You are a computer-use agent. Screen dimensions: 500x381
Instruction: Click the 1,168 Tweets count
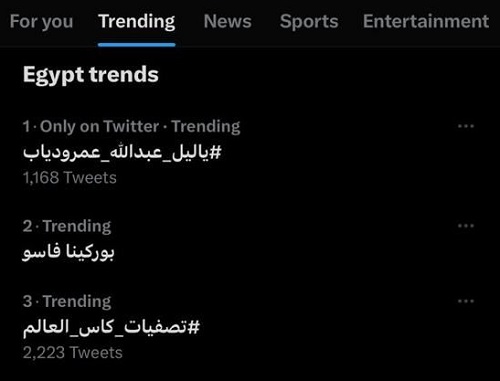(70, 178)
